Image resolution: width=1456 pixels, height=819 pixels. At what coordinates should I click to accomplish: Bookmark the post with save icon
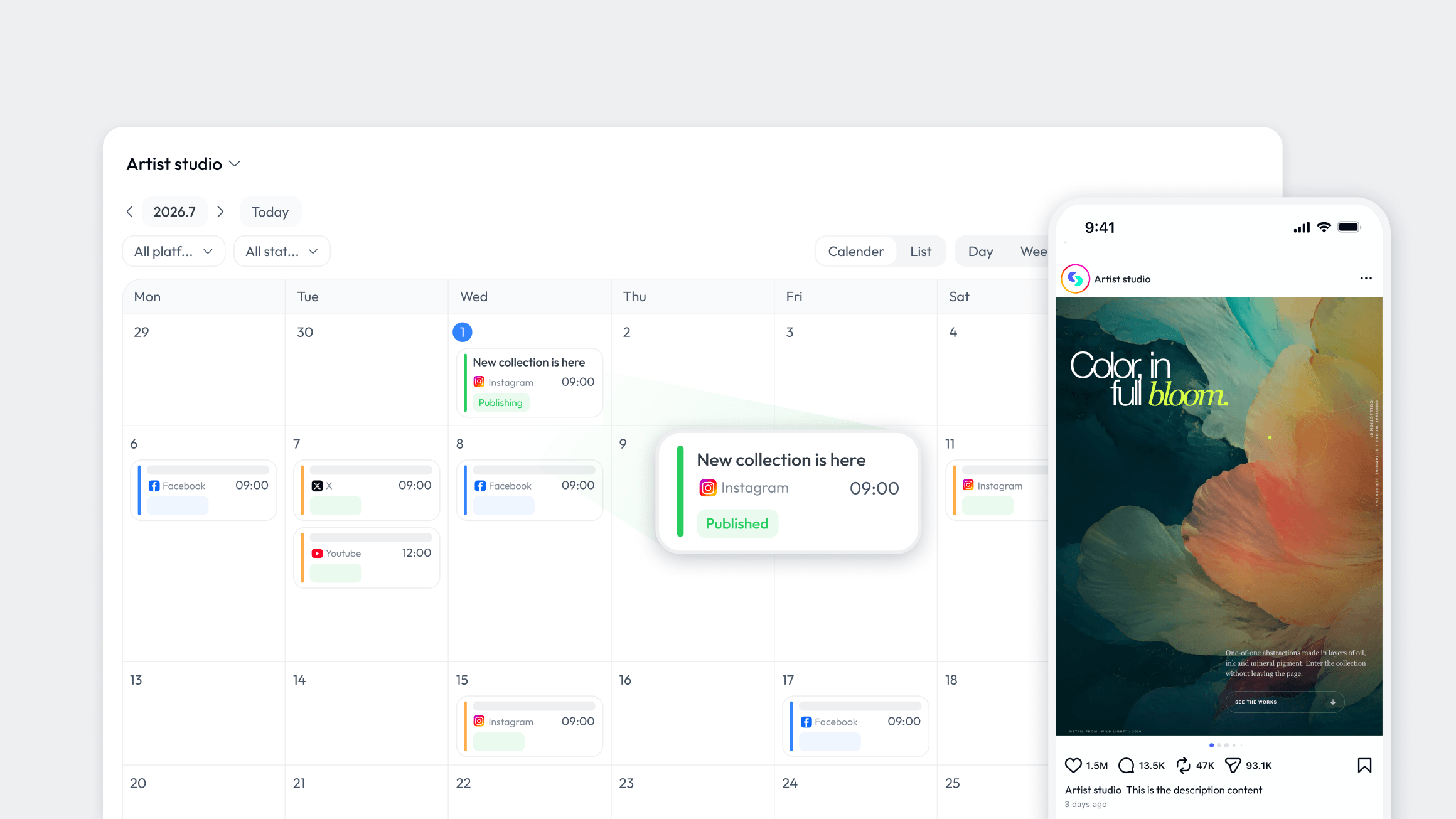coord(1364,765)
